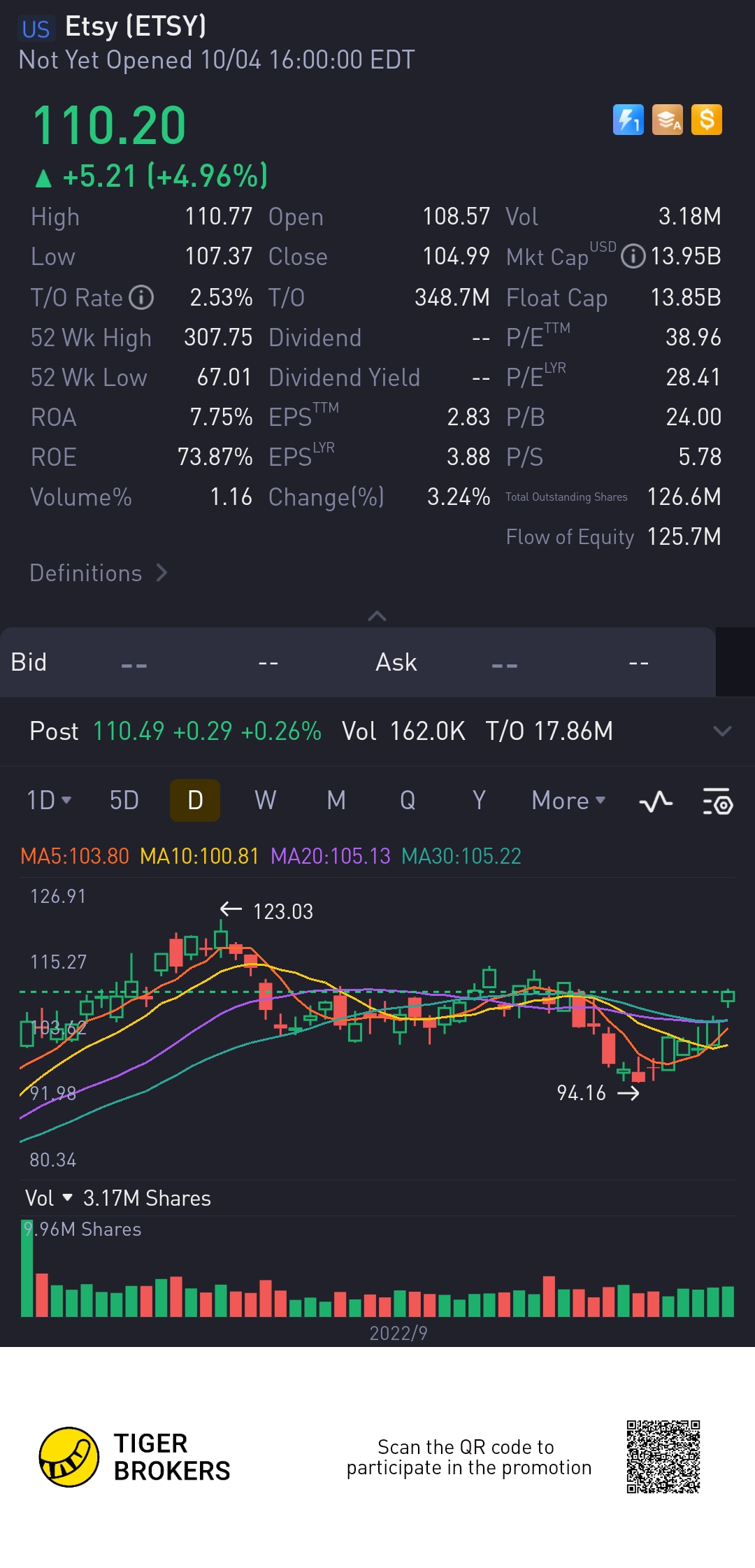Tap the MA20:105.13 indicator label
The width and height of the screenshot is (755, 1568).
point(331,856)
